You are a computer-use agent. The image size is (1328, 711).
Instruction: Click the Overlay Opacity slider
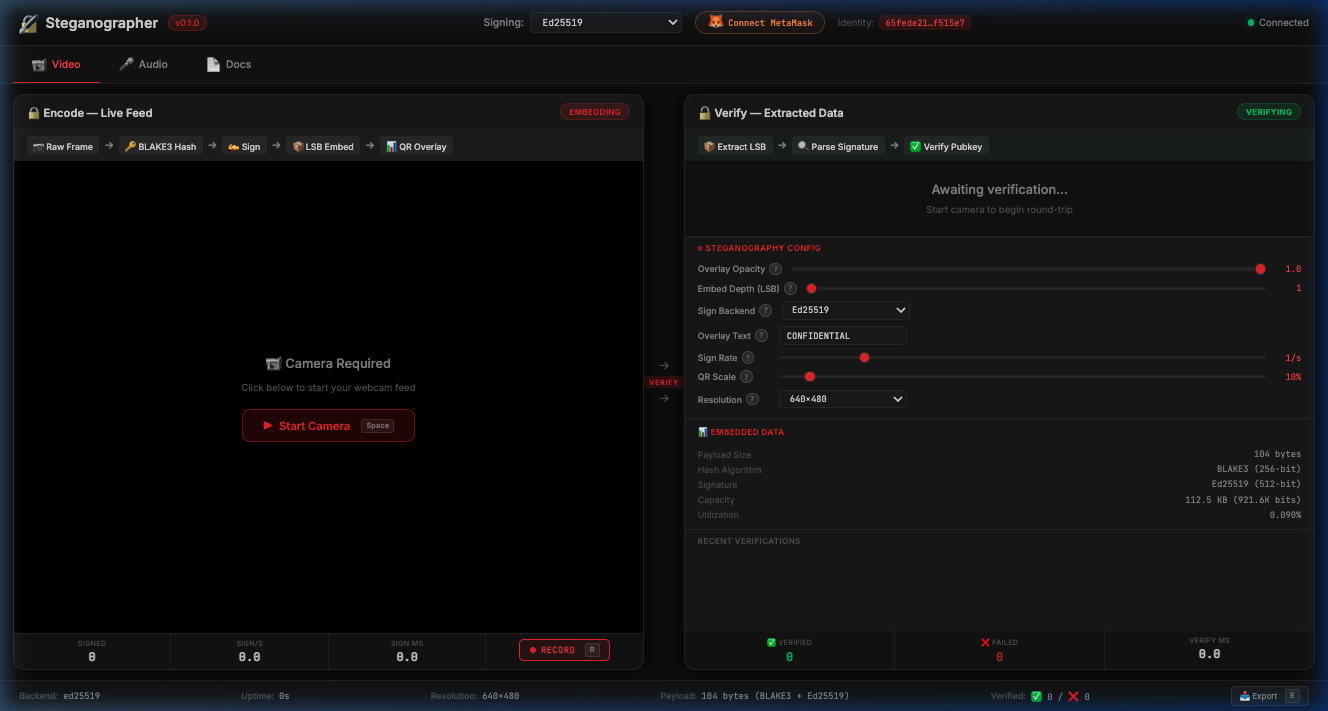(1029, 269)
